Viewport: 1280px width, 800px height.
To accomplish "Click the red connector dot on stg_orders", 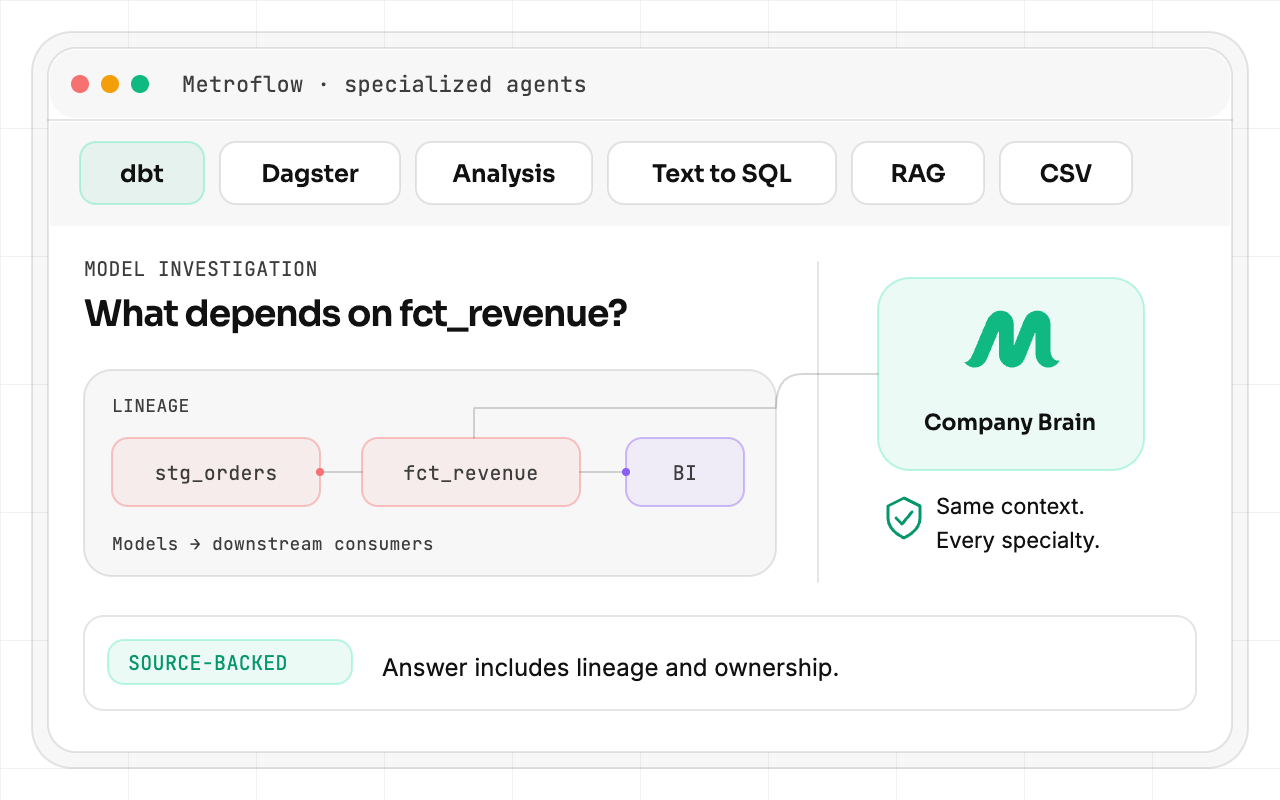I will click(x=320, y=472).
